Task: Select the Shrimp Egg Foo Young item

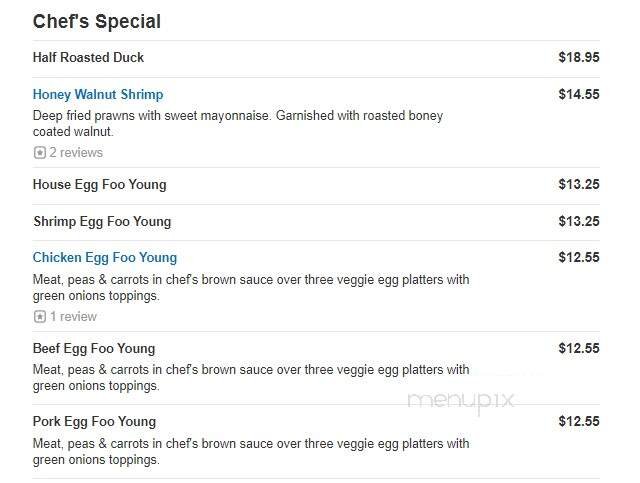Action: [x=102, y=222]
